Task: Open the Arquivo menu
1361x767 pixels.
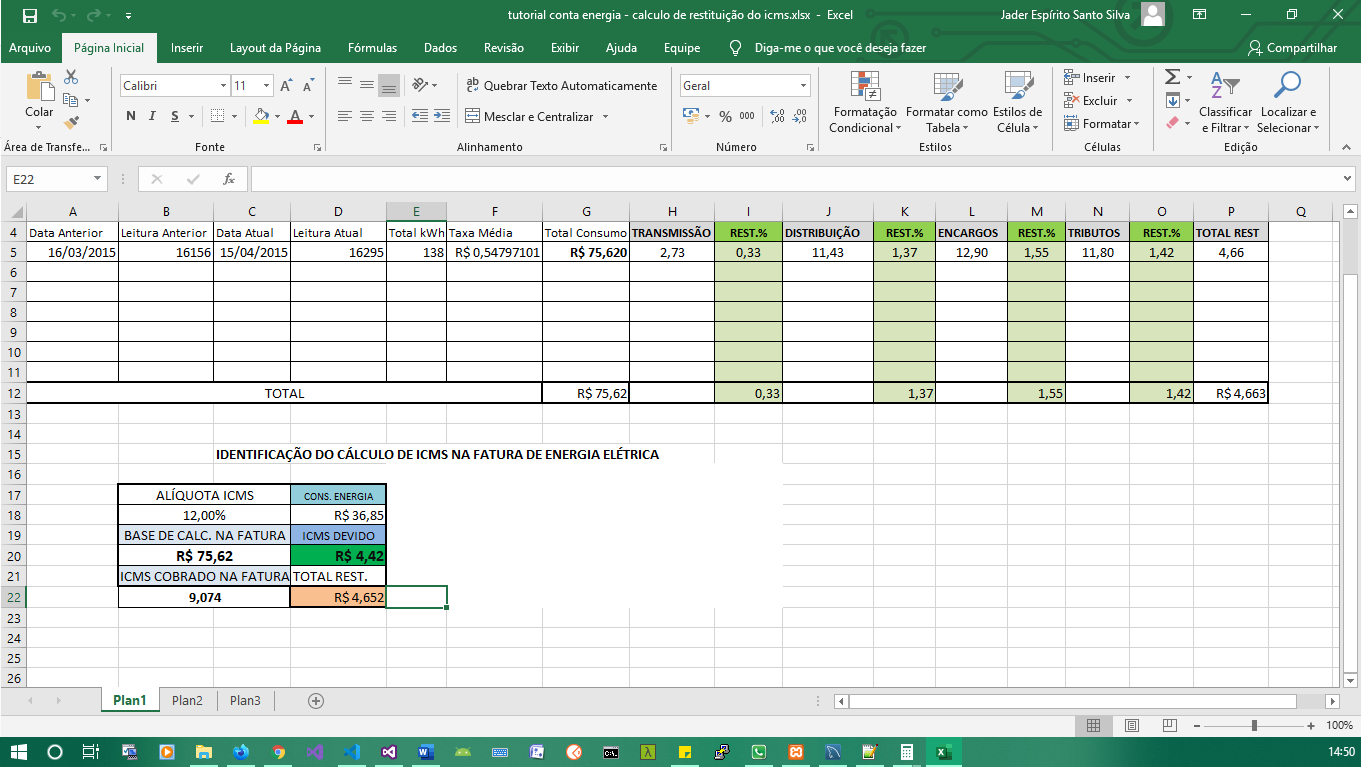Action: 31,47
